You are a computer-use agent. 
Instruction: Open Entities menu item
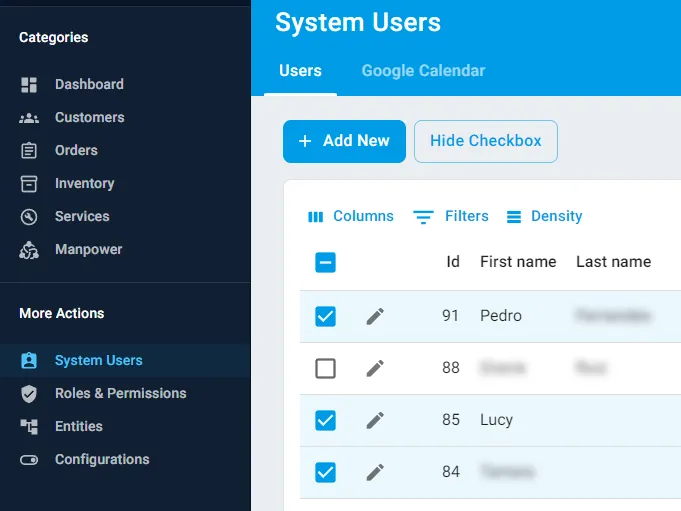(x=125, y=426)
